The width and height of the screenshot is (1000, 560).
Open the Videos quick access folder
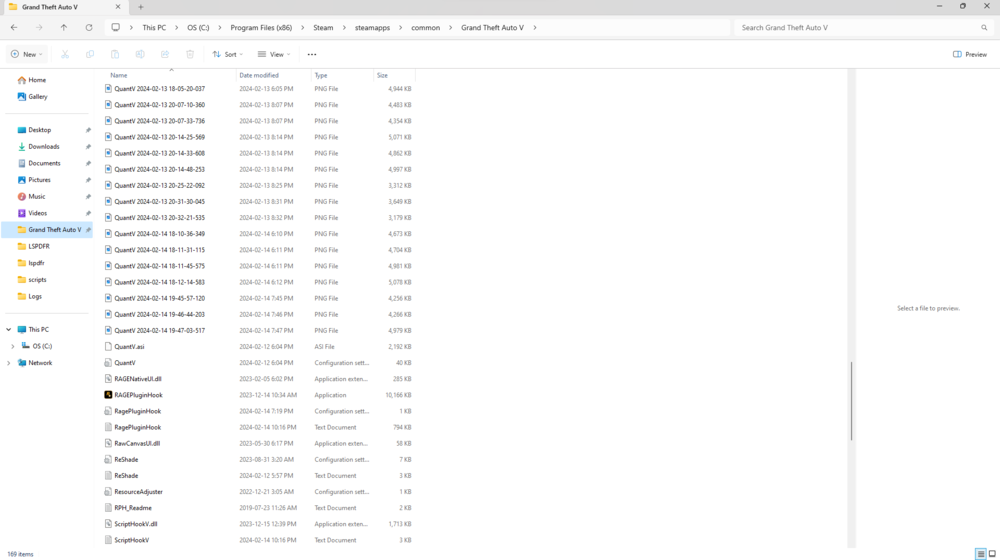(x=32, y=212)
